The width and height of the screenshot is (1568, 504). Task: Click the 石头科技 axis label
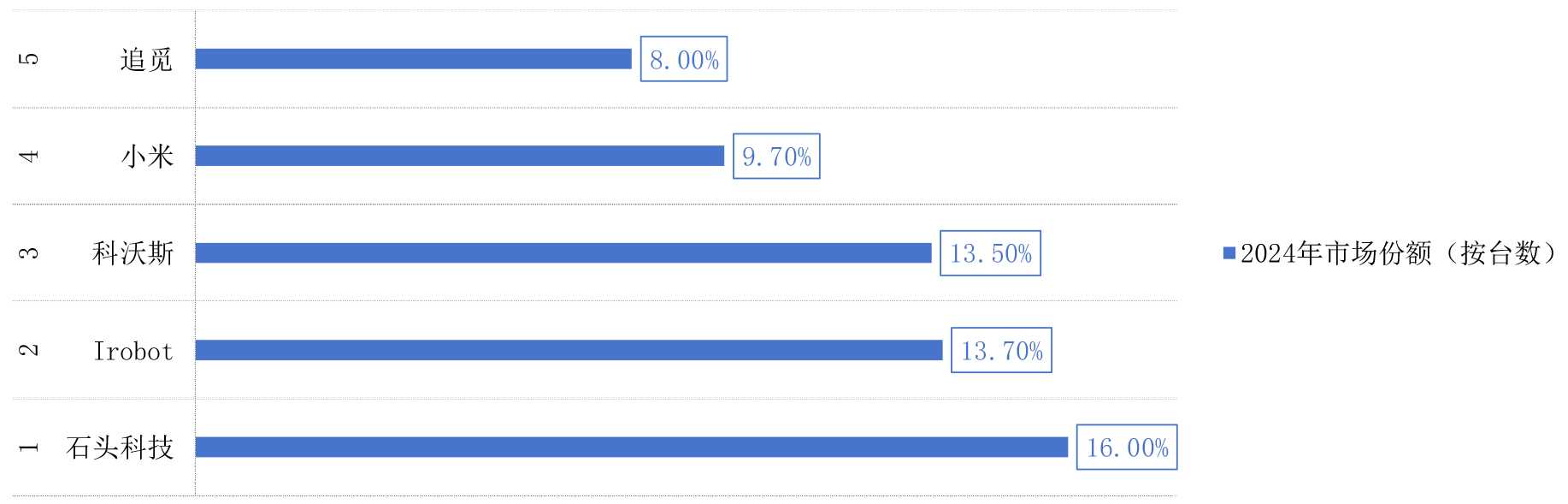(x=120, y=448)
